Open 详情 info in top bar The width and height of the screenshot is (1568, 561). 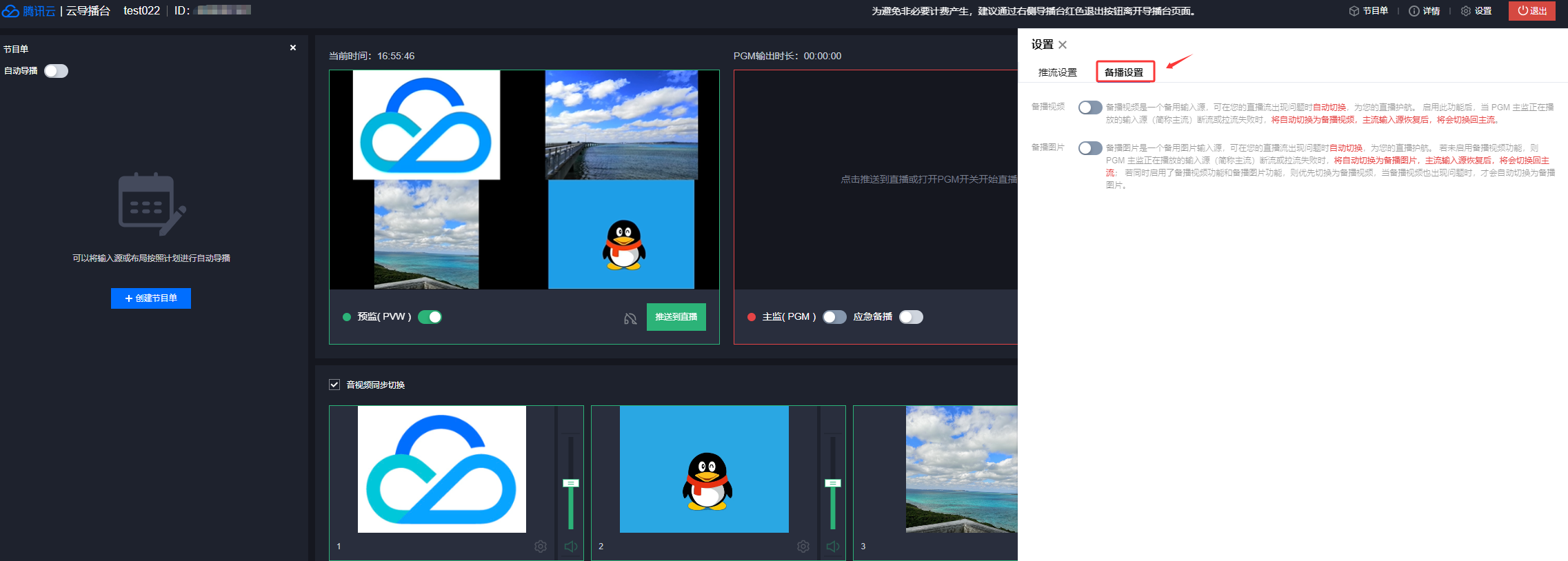coord(1425,11)
